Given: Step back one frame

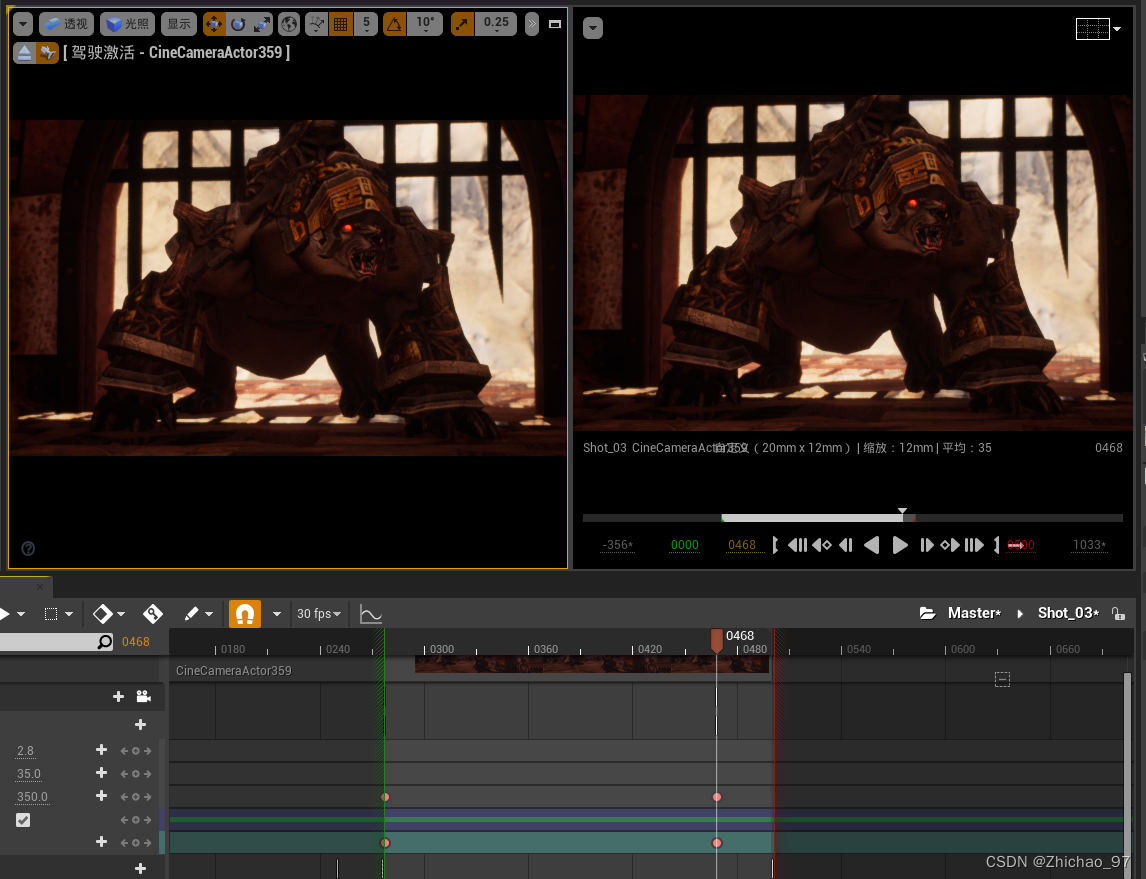Looking at the screenshot, I should pos(846,545).
